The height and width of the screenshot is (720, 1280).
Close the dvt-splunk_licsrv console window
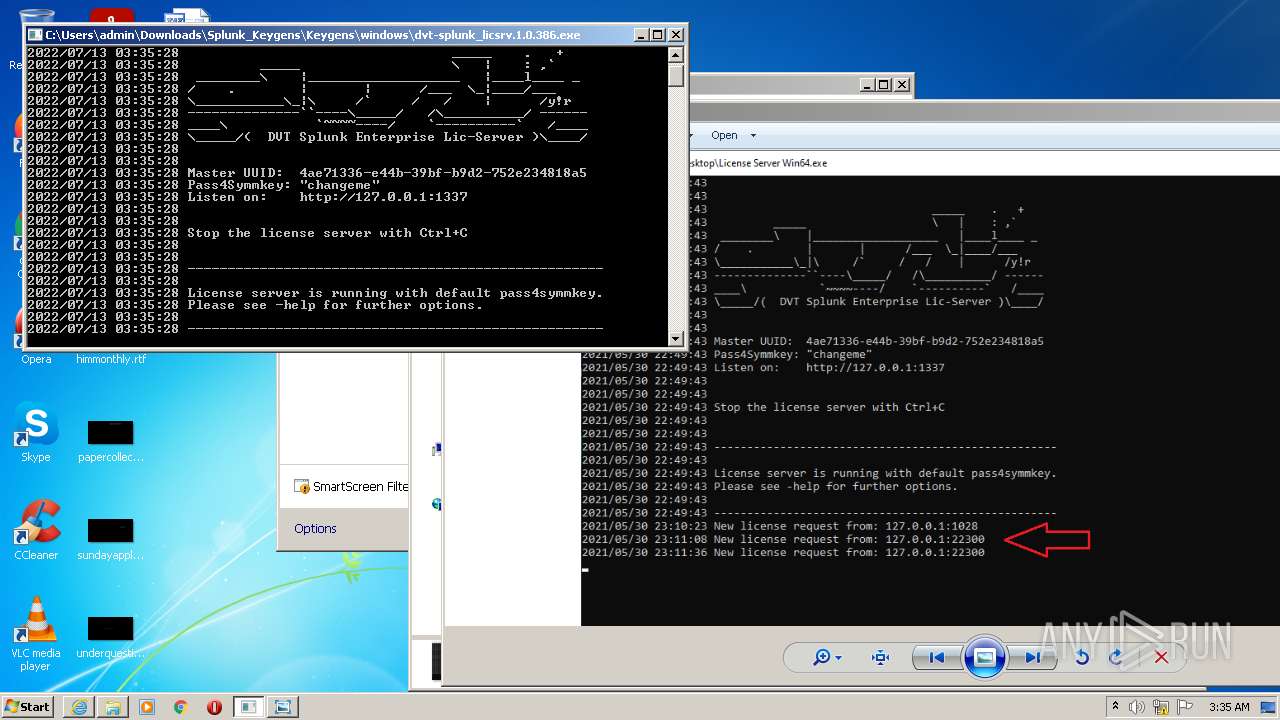click(675, 34)
